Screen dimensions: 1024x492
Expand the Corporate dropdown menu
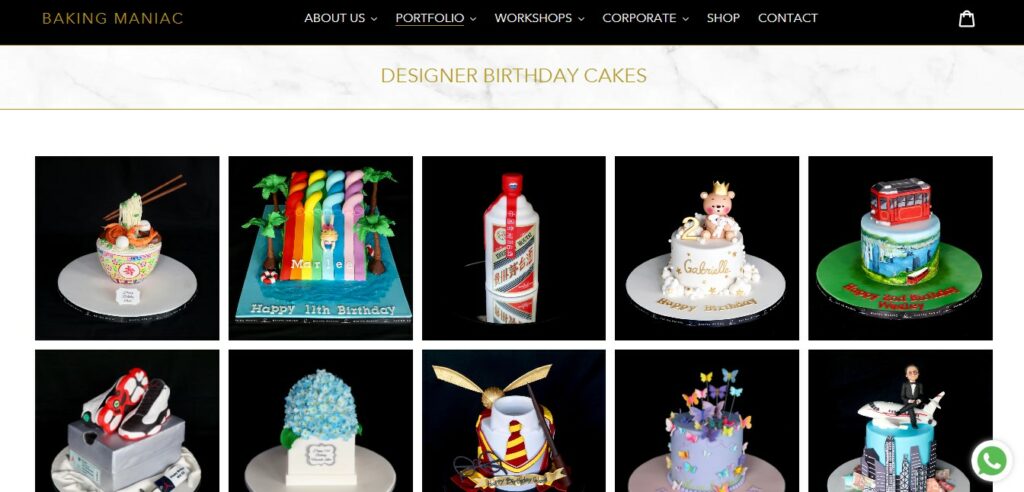[x=645, y=18]
